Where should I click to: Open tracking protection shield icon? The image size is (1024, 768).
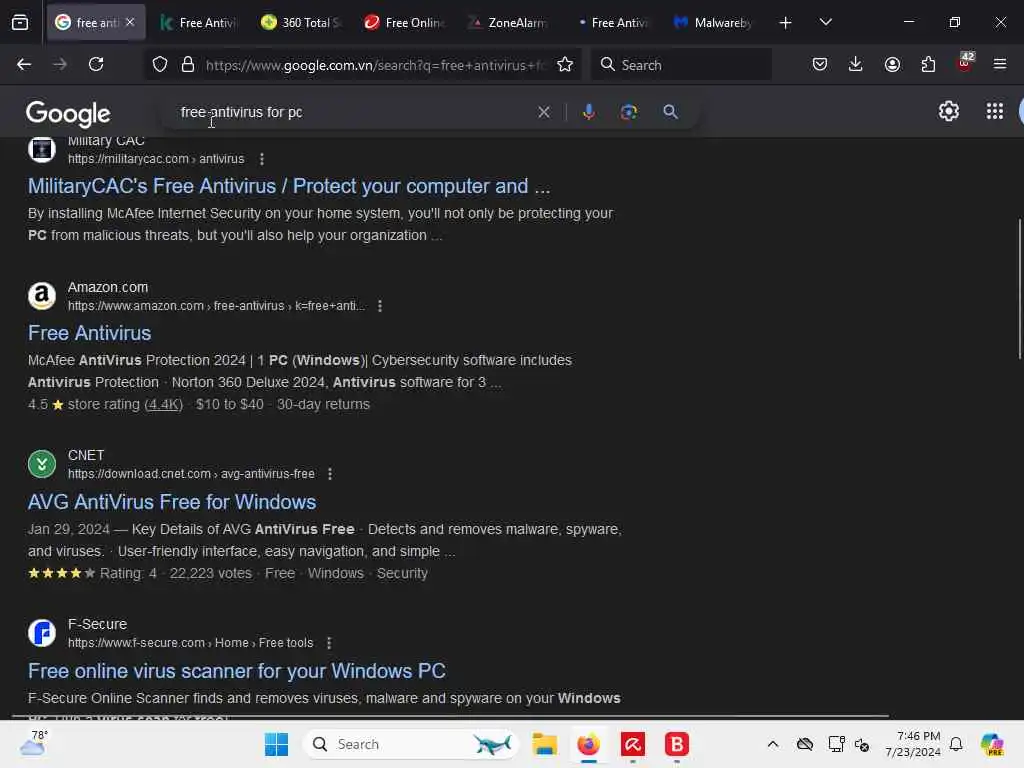click(160, 64)
